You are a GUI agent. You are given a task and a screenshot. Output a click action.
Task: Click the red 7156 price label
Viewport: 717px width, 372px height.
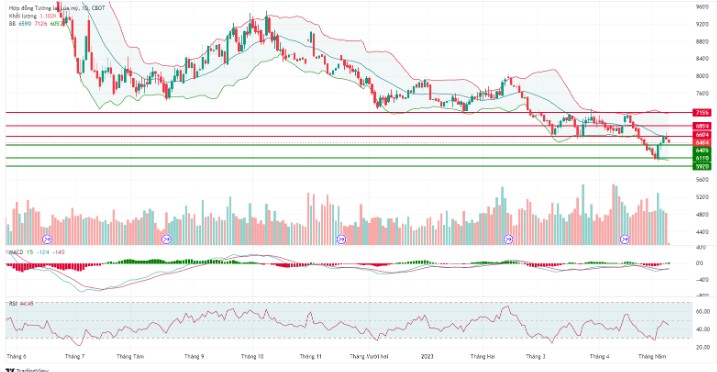tap(702, 112)
